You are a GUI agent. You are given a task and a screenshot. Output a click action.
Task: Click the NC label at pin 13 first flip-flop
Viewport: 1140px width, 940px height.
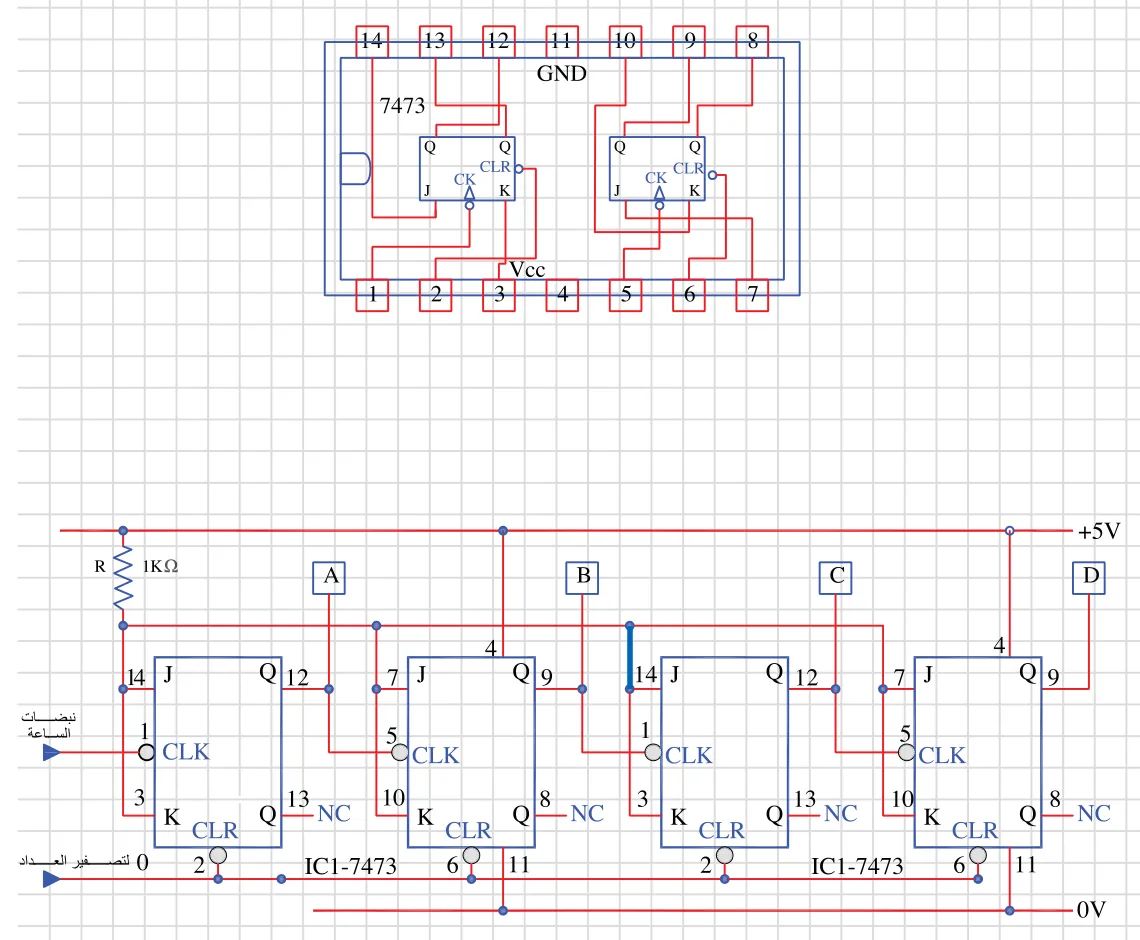tap(334, 814)
